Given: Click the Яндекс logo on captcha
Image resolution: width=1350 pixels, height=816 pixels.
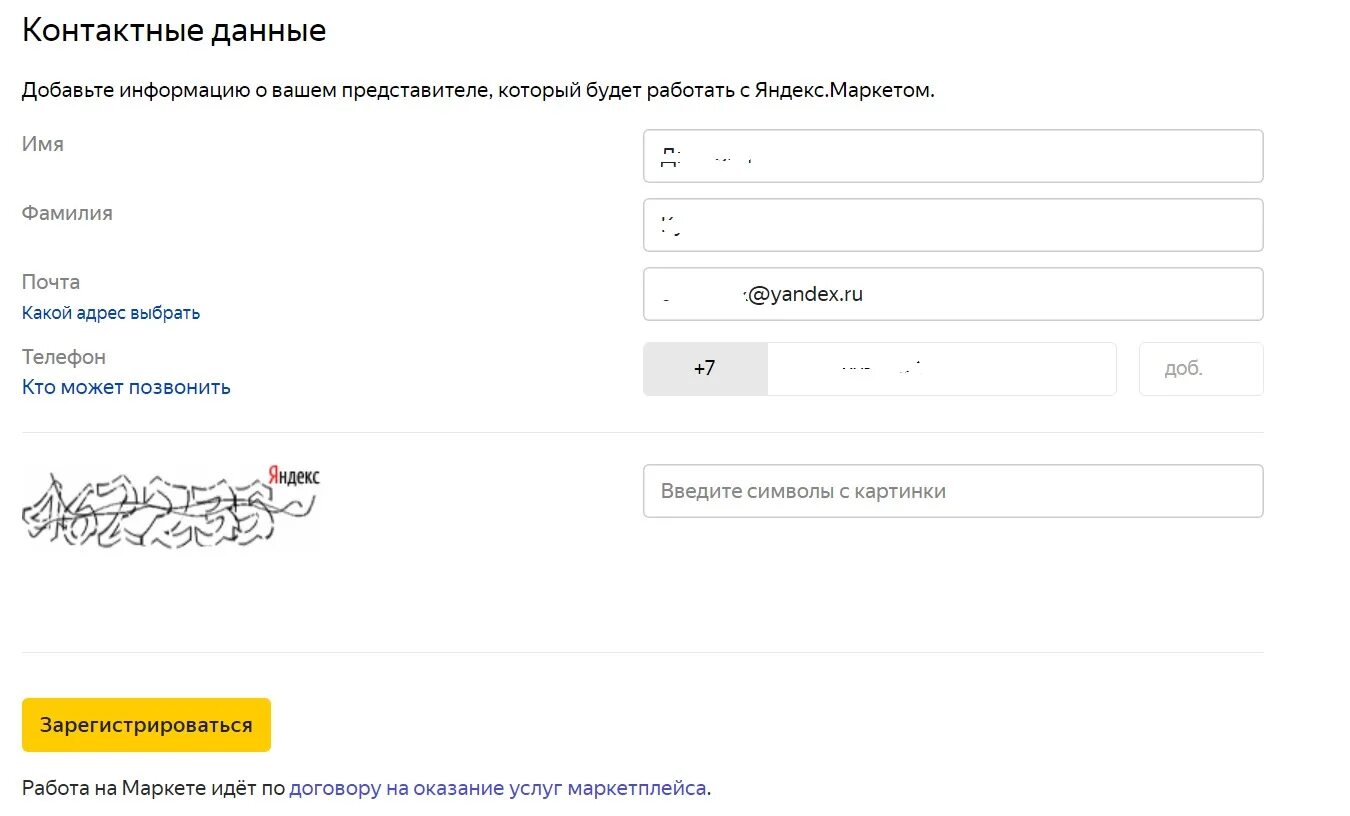Looking at the screenshot, I should (294, 476).
